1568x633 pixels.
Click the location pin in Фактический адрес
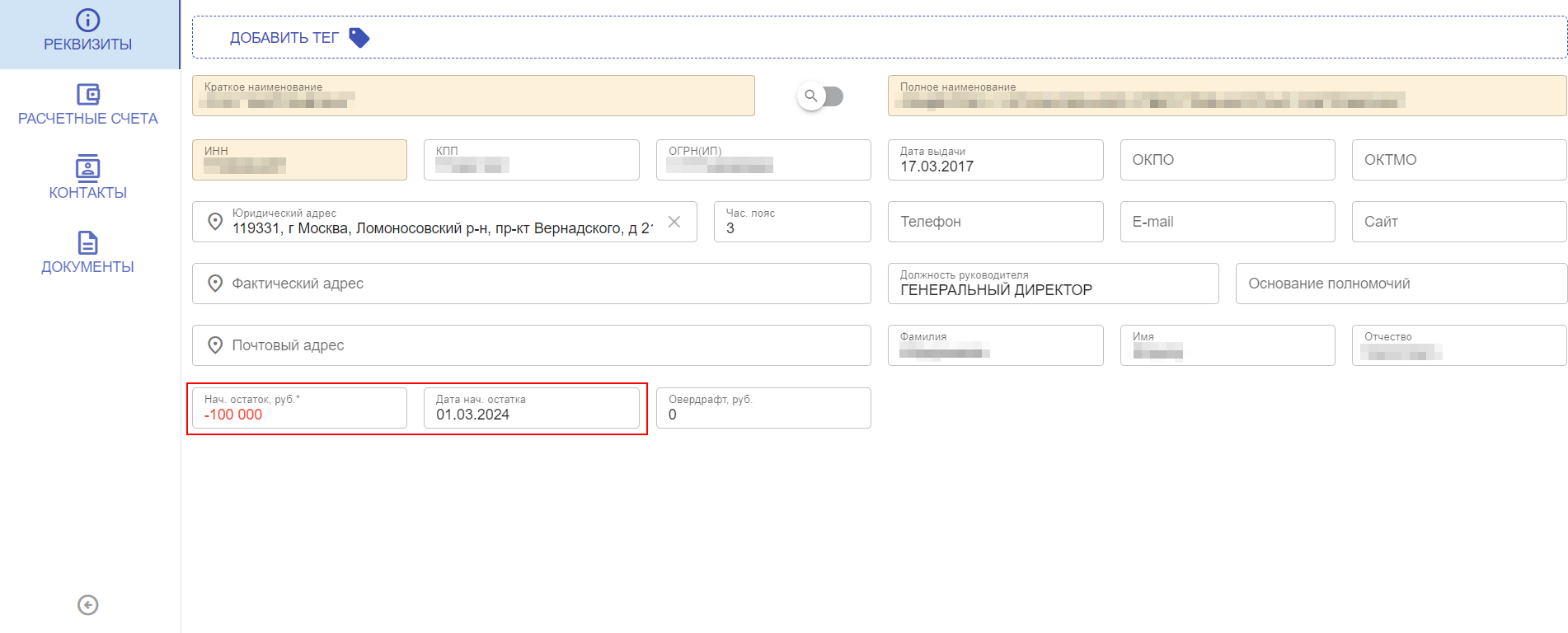[x=215, y=284]
